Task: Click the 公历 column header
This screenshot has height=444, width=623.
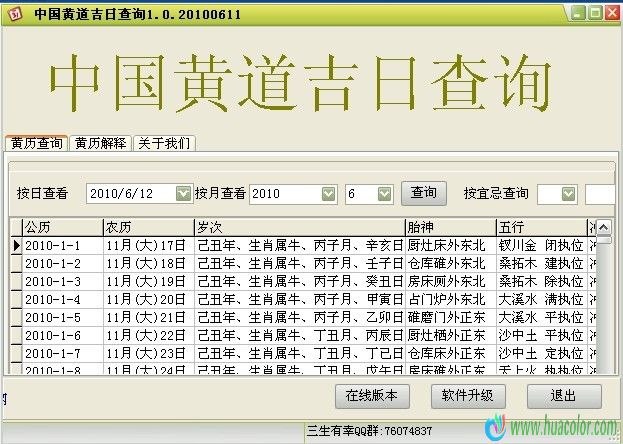Action: 63,227
